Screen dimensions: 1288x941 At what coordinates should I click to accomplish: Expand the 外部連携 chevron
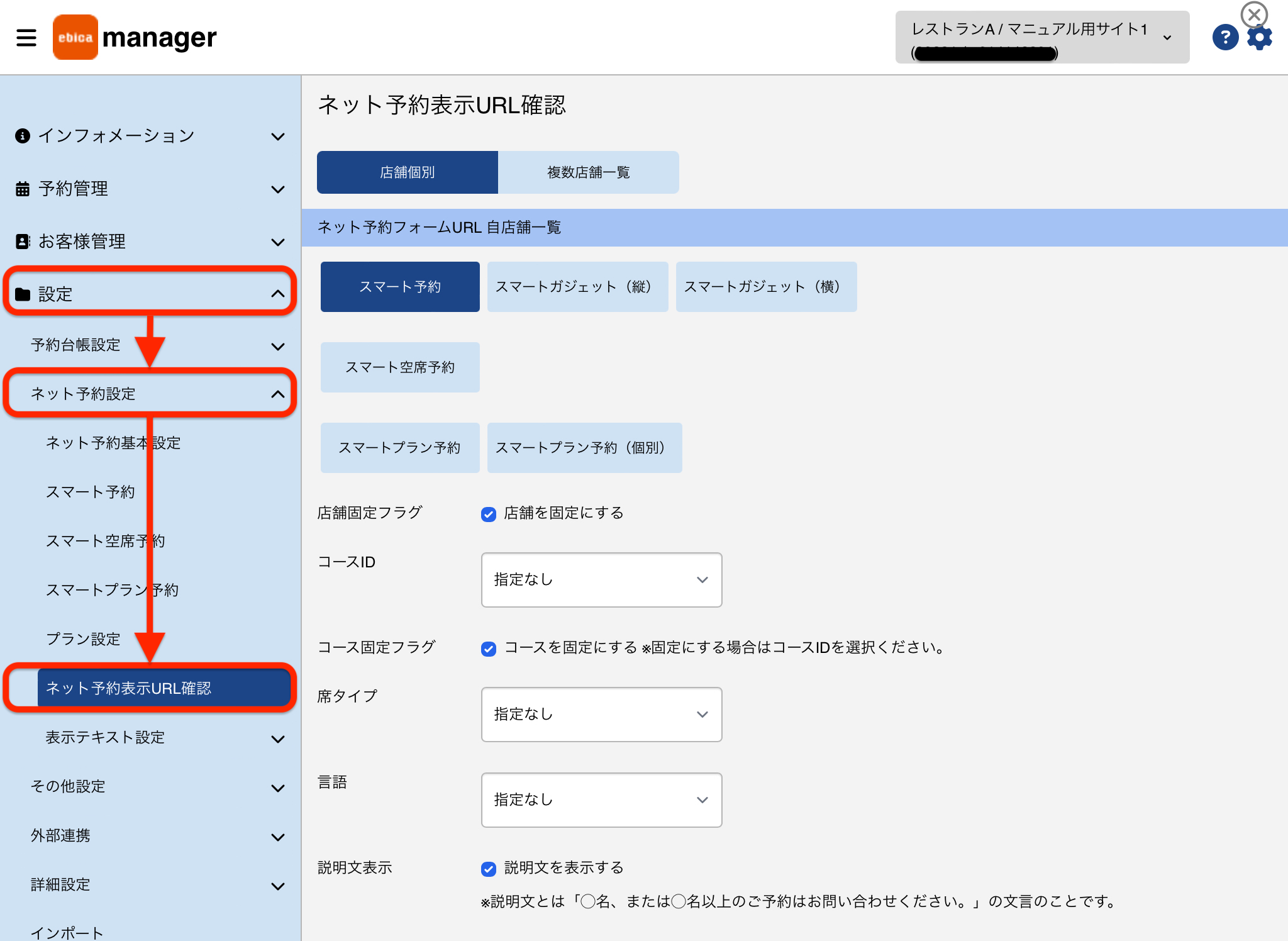pyautogui.click(x=277, y=837)
